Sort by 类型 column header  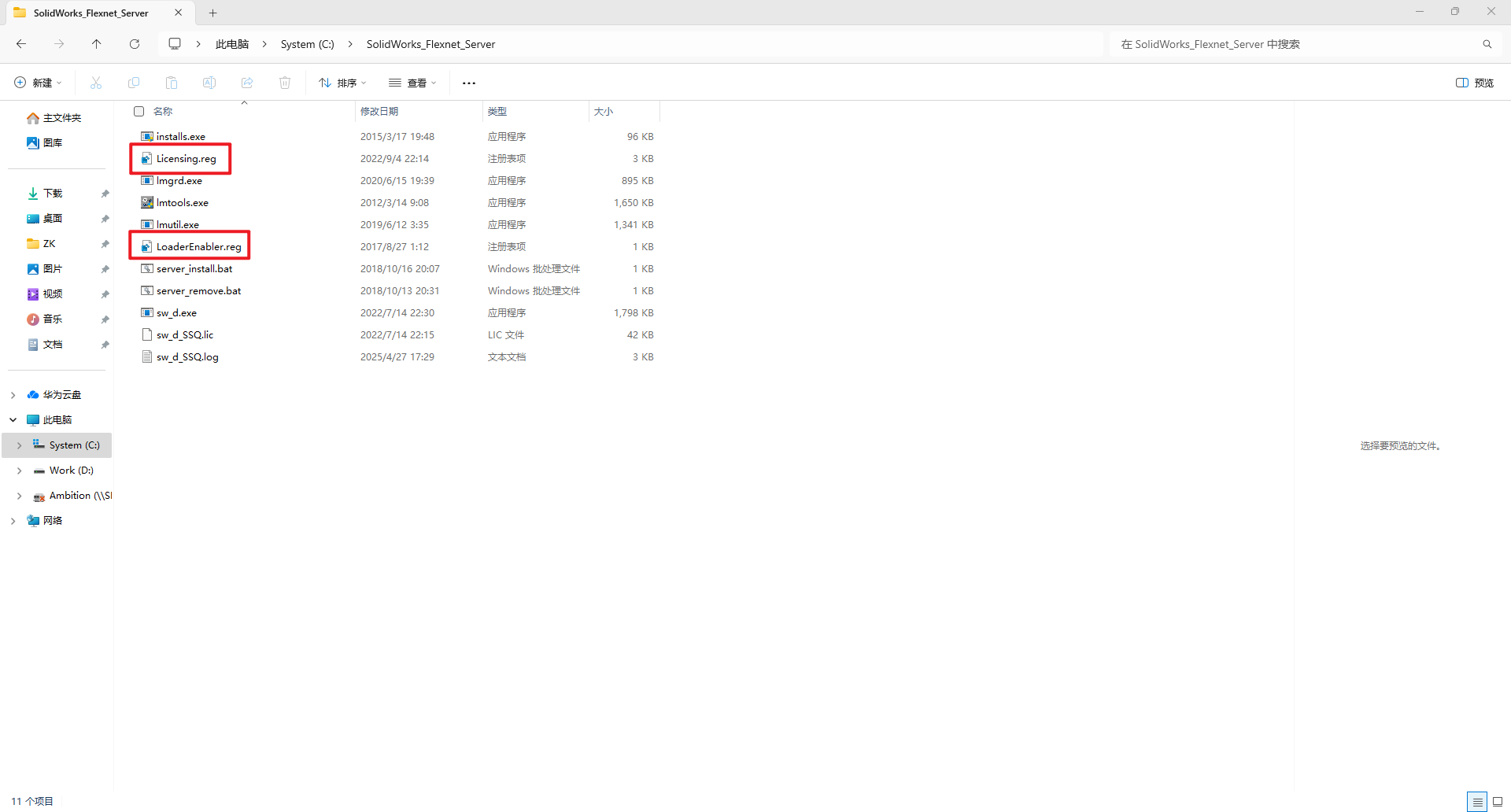(x=497, y=112)
